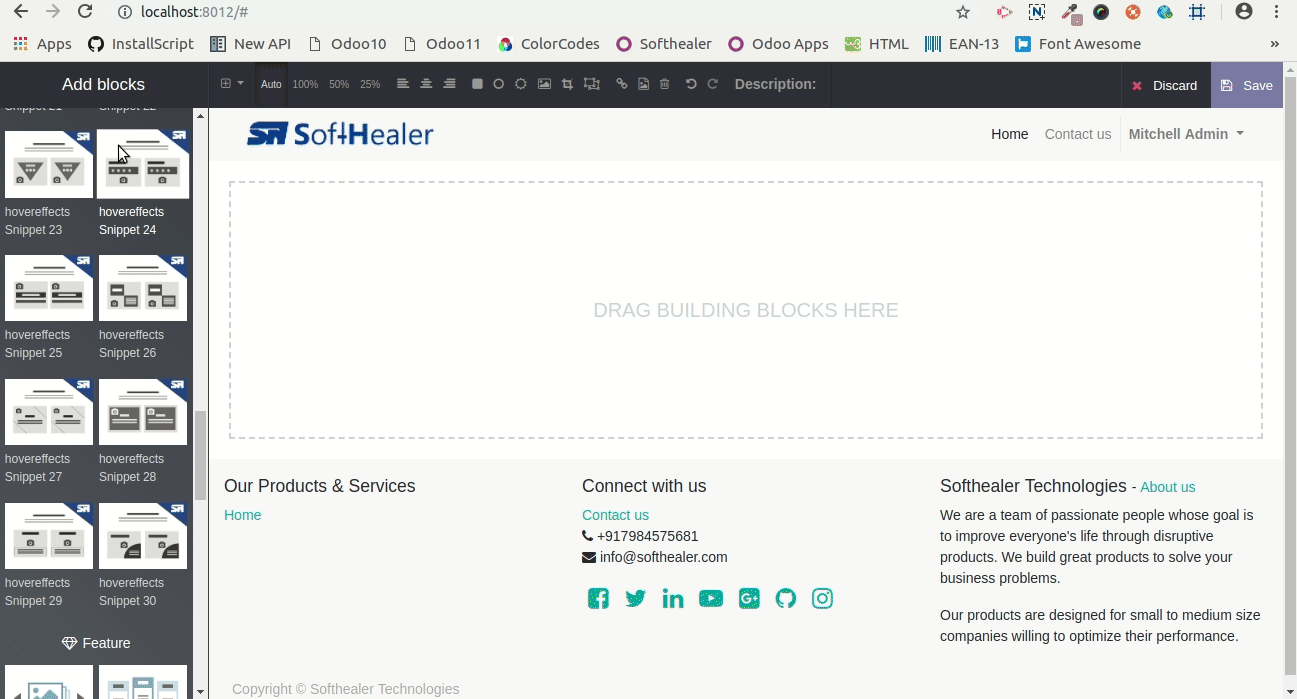Click the Softhealer logo in the header
Image resolution: width=1297 pixels, height=699 pixels.
(340, 134)
